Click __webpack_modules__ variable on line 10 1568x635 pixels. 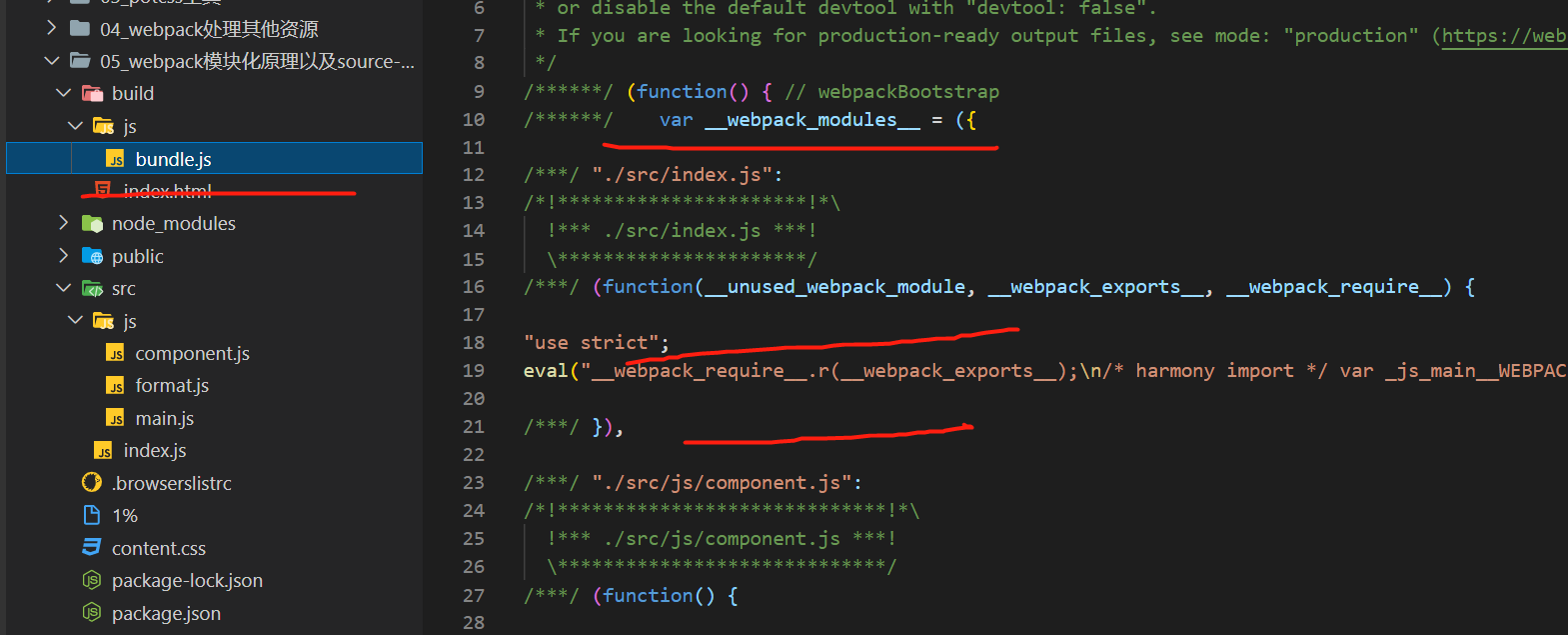(812, 119)
